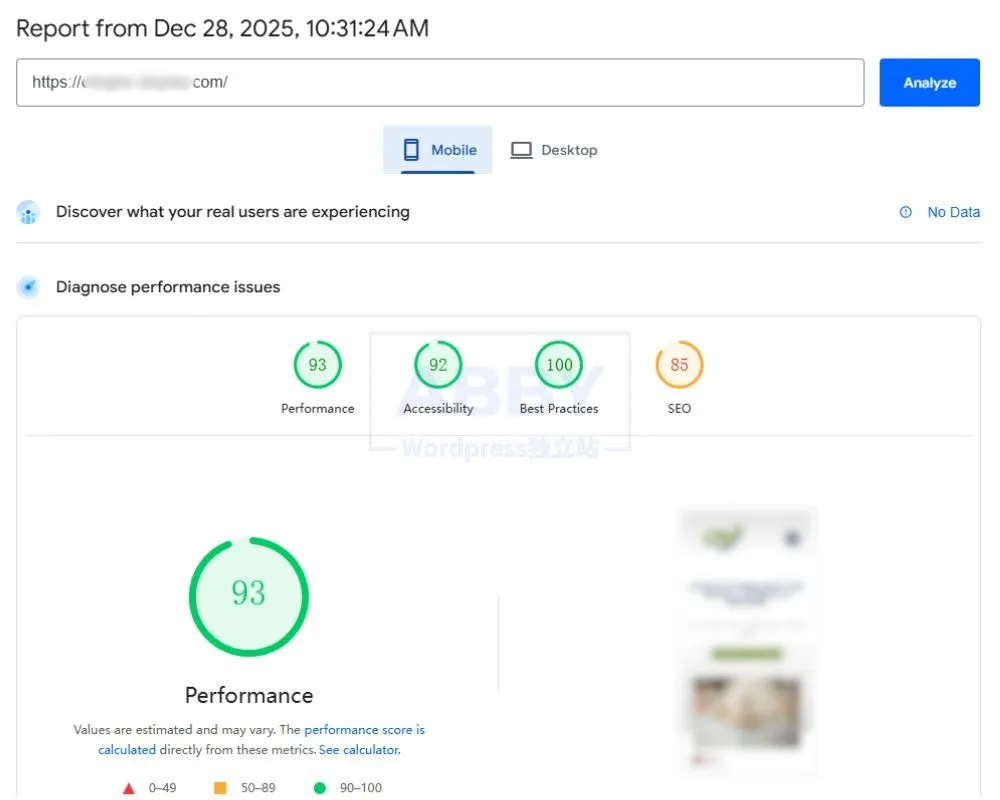Image resolution: width=1000 pixels, height=800 pixels.
Task: Click the desktop monitor icon
Action: (521, 150)
